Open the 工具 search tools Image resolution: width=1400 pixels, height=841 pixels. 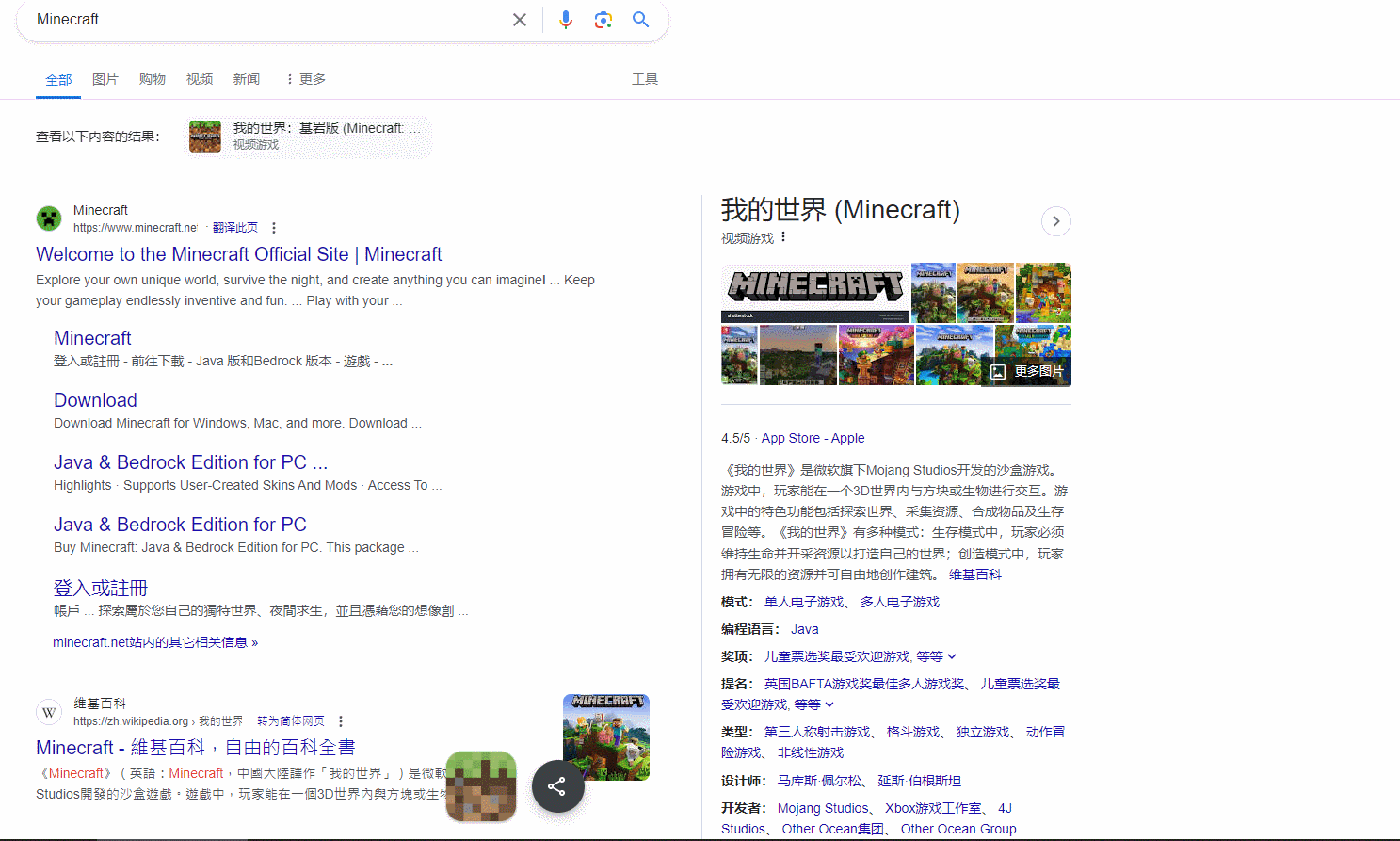[645, 79]
